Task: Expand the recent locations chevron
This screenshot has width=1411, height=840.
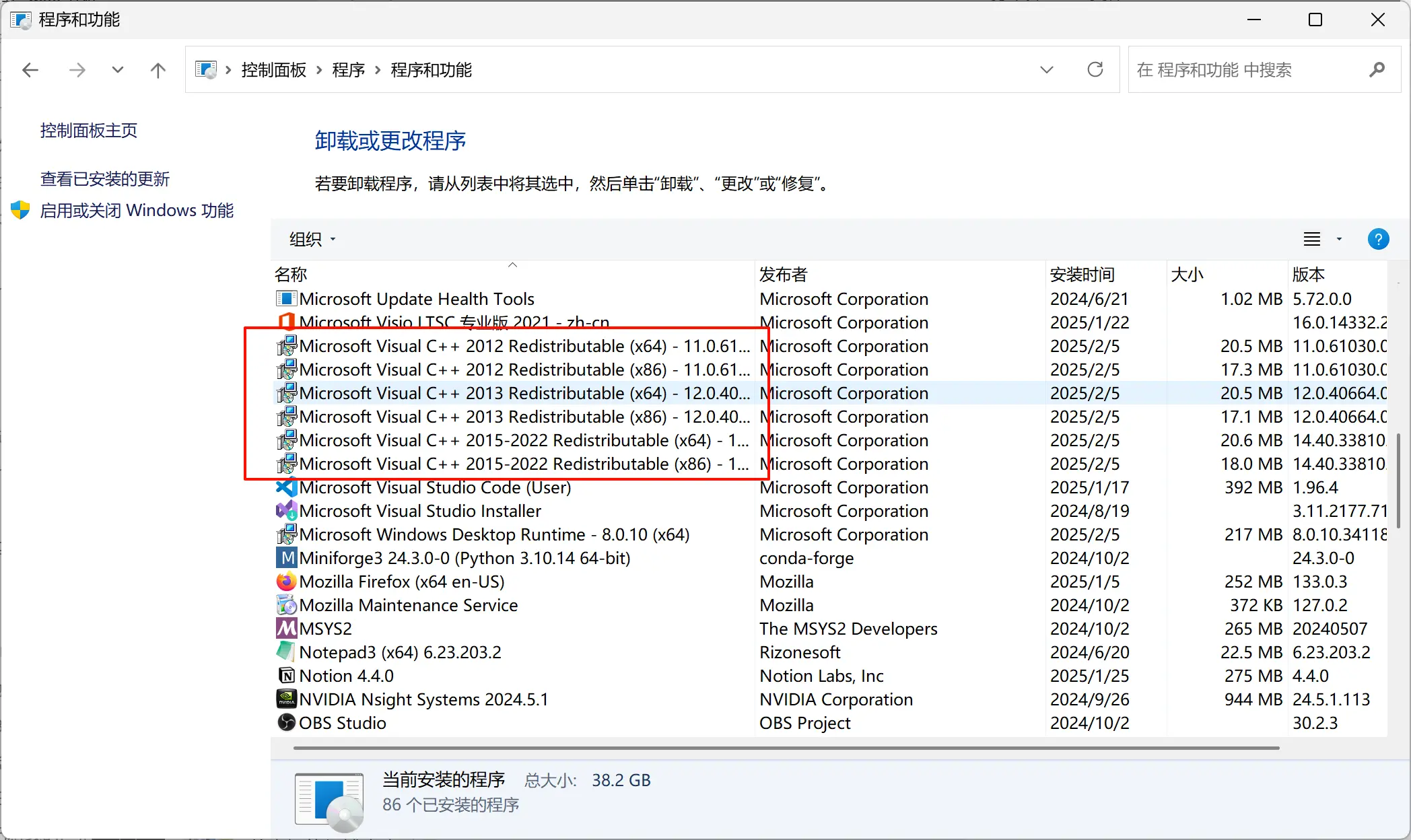Action: (118, 69)
